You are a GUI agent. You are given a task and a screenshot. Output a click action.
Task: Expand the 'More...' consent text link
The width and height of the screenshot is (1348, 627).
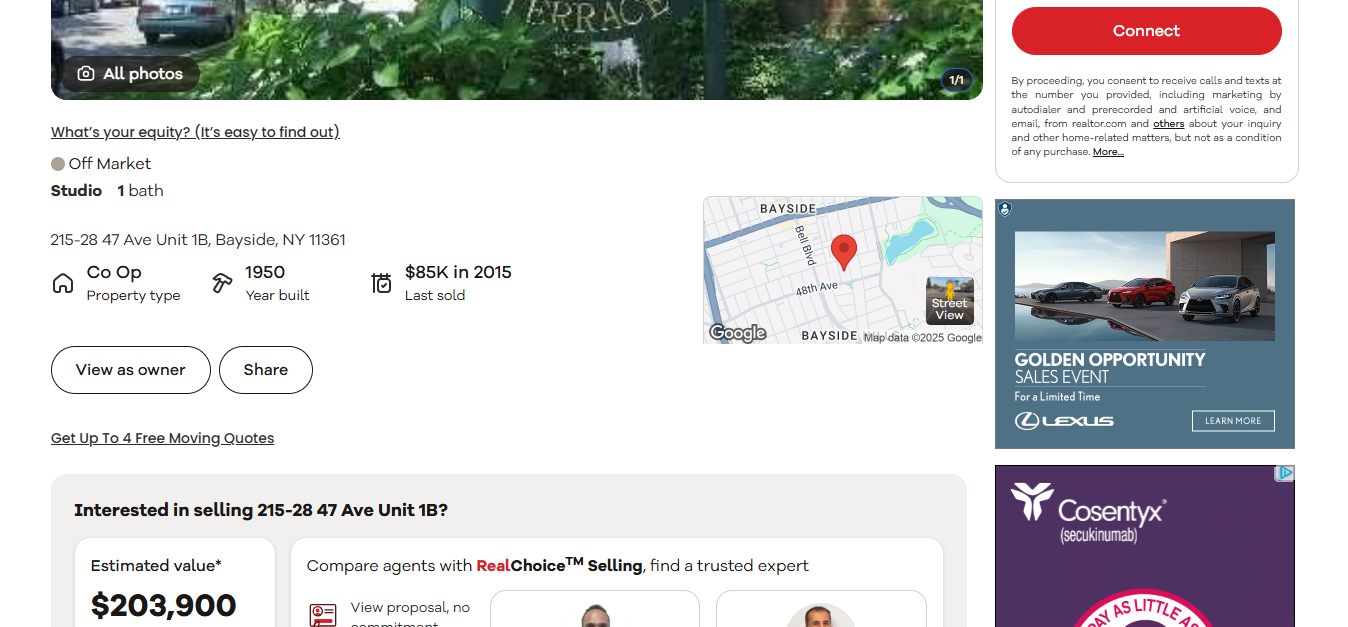point(1108,152)
